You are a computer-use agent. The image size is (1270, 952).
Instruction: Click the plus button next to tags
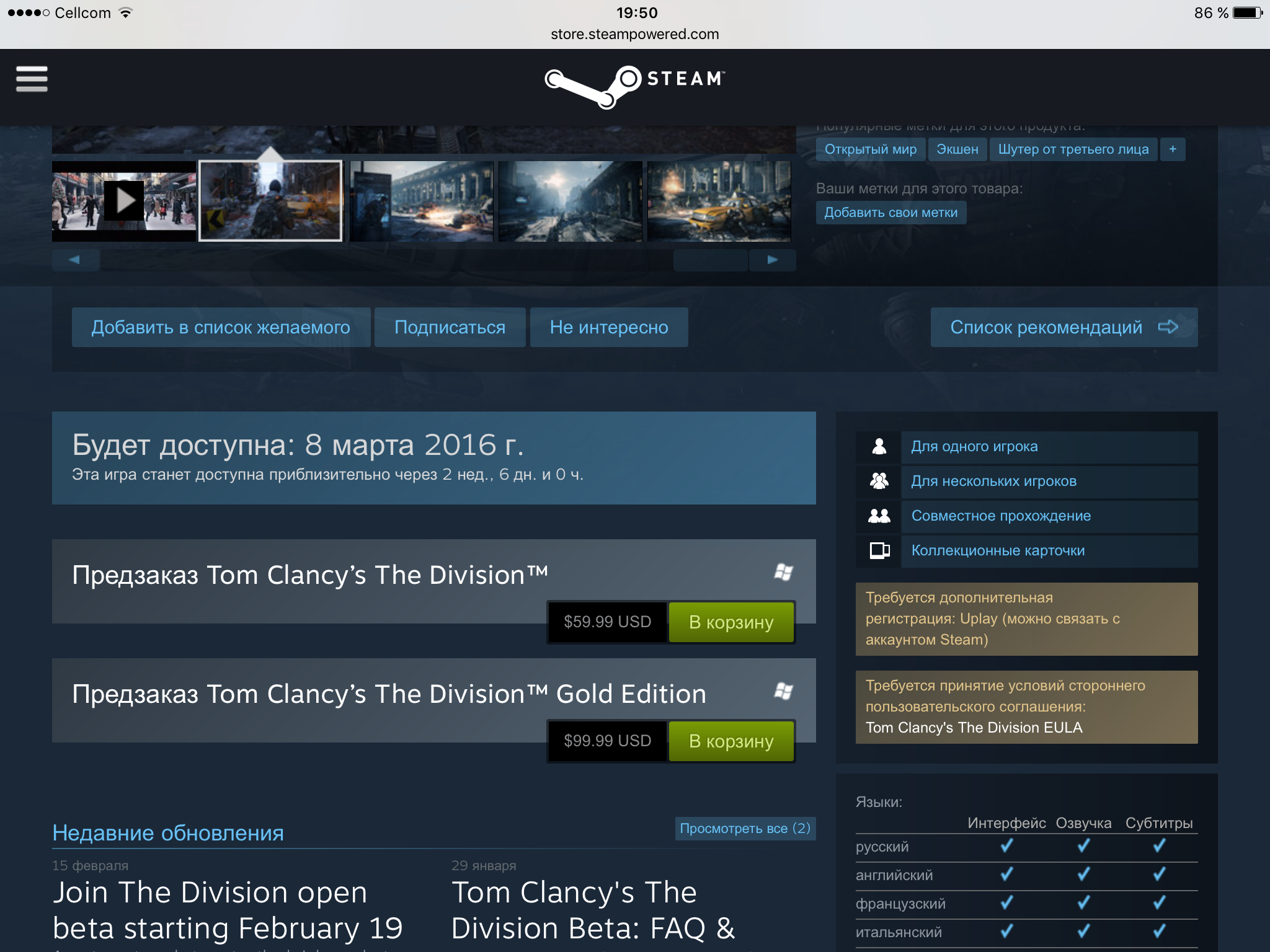pyautogui.click(x=1173, y=149)
